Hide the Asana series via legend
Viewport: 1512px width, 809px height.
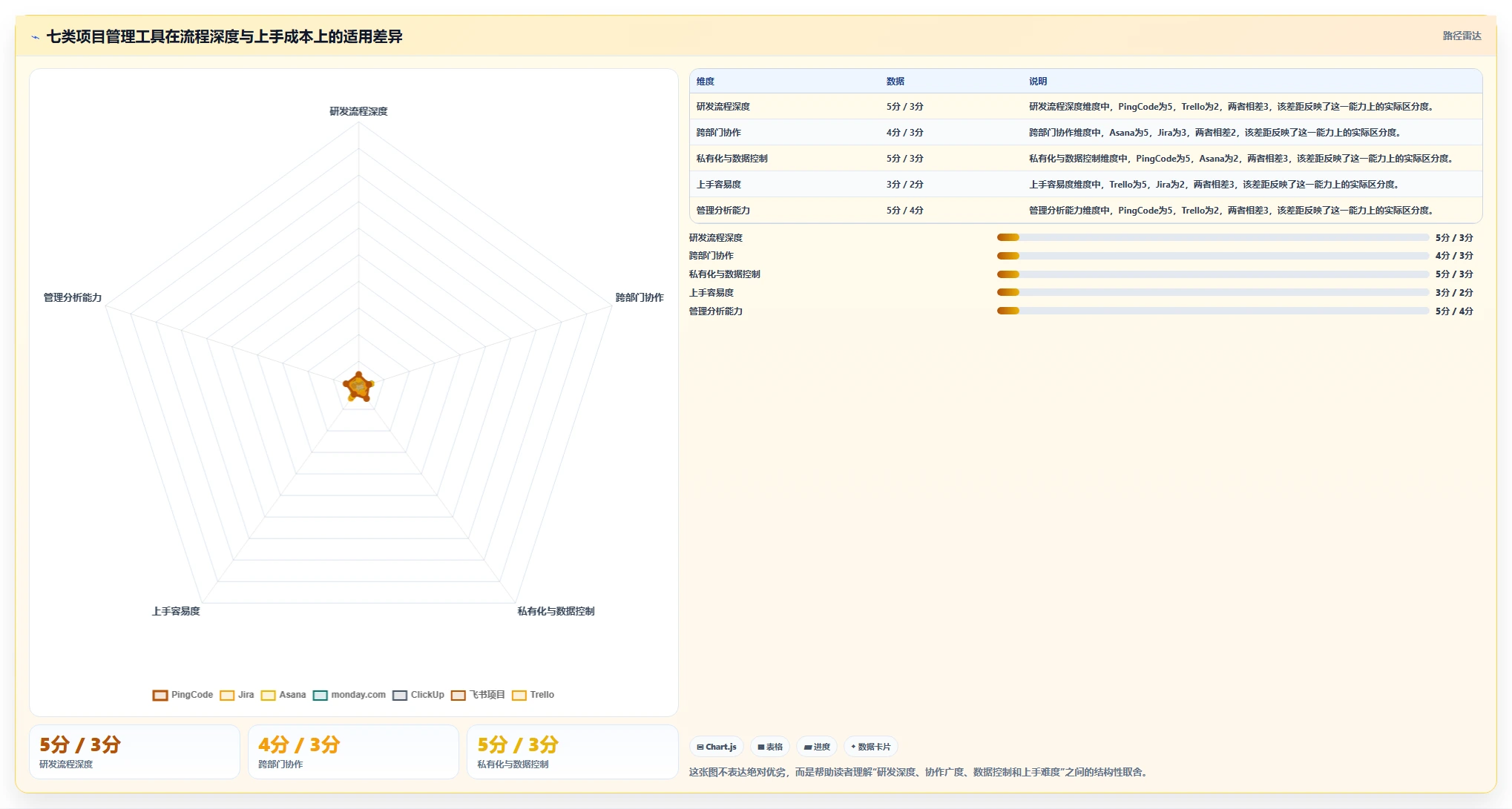coord(283,695)
